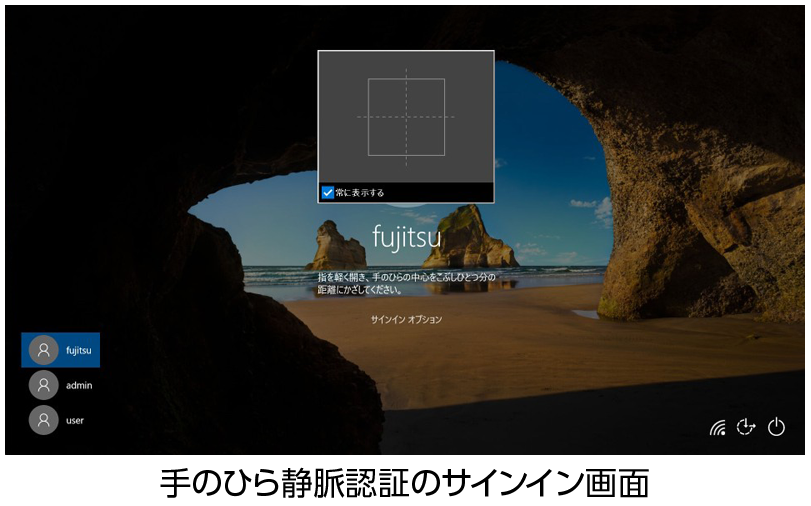The width and height of the screenshot is (811, 506).
Task: Click the admin account avatar icon
Action: (43, 385)
